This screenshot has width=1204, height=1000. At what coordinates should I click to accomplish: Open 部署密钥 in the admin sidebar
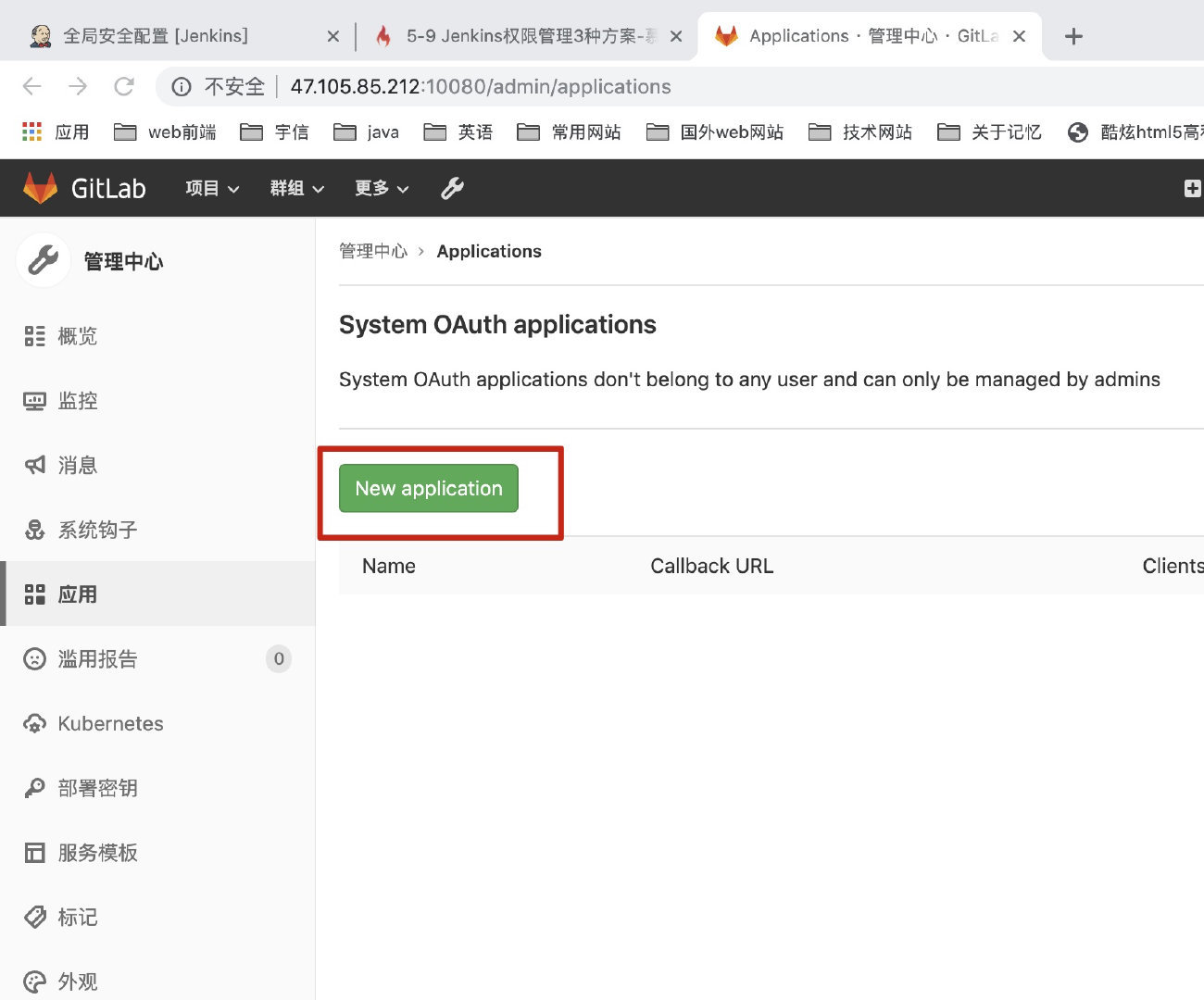pyautogui.click(x=157, y=788)
